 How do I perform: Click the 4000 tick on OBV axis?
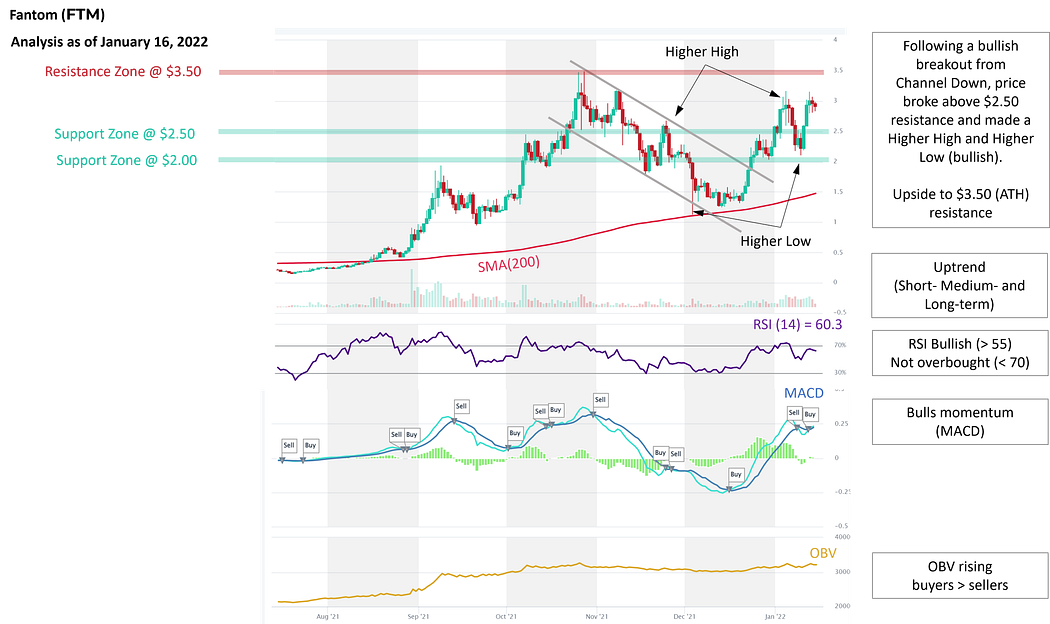pyautogui.click(x=842, y=537)
